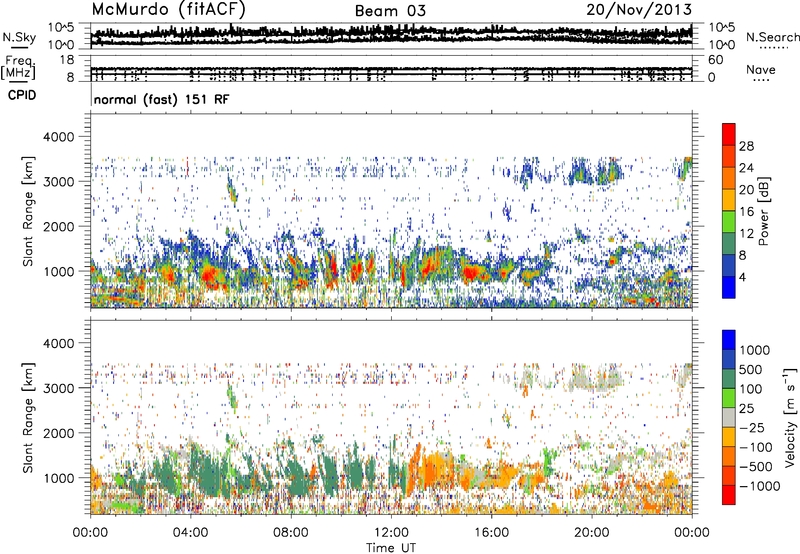This screenshot has width=800, height=554.
Task: Click the 10^0 tick next to N.Search
Action: [722, 45]
